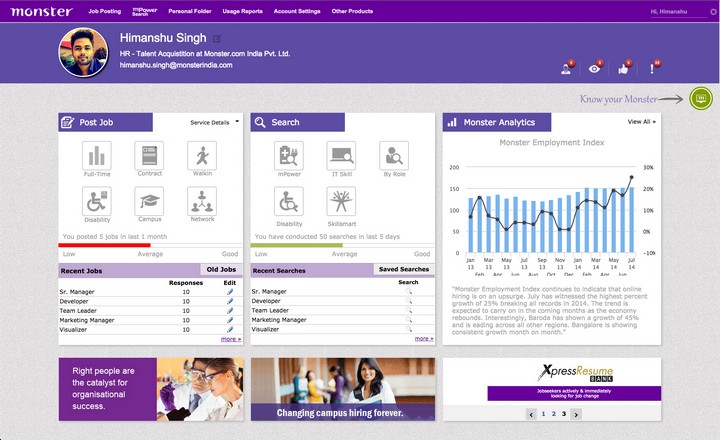Screen dimensions: 720x440
Task: Click the red job posting activity bar
Action: click(104, 245)
